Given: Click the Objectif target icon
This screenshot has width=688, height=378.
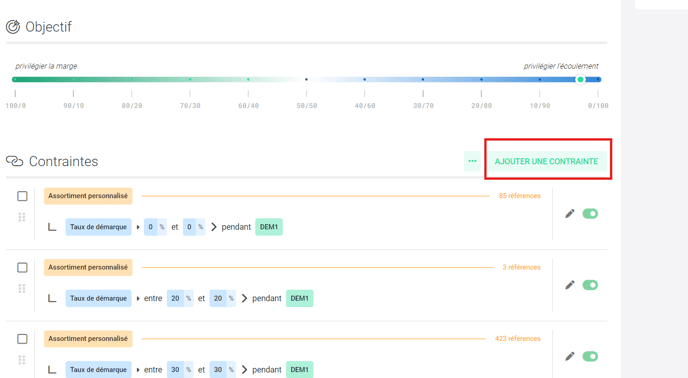Looking at the screenshot, I should pyautogui.click(x=13, y=27).
